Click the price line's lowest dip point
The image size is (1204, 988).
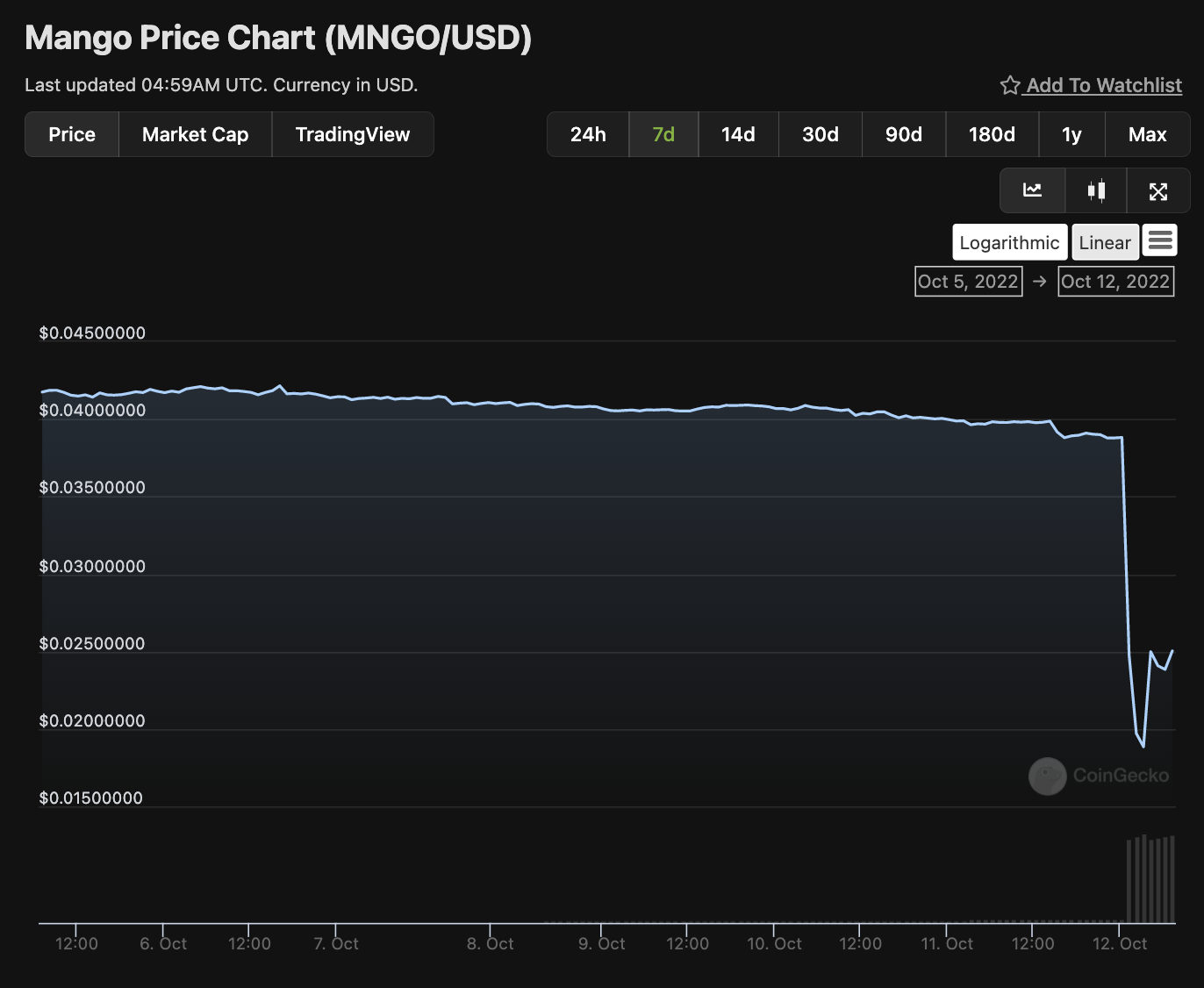(1143, 747)
